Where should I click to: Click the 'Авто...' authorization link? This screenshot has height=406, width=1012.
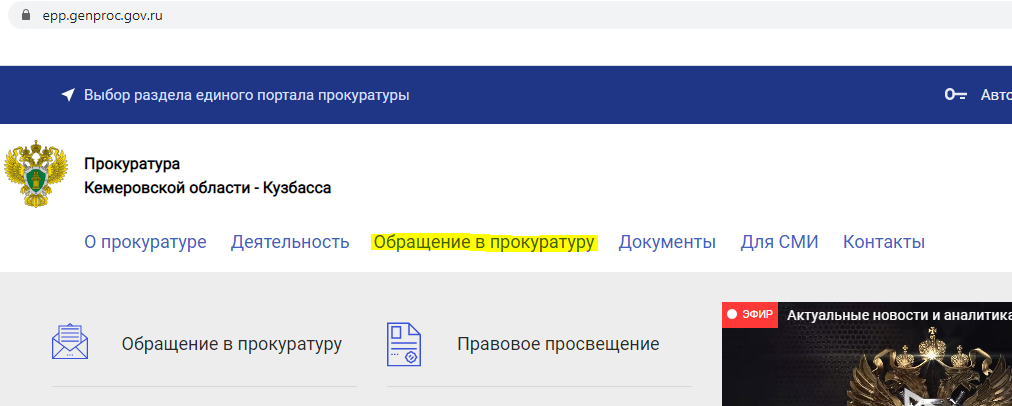tap(996, 96)
